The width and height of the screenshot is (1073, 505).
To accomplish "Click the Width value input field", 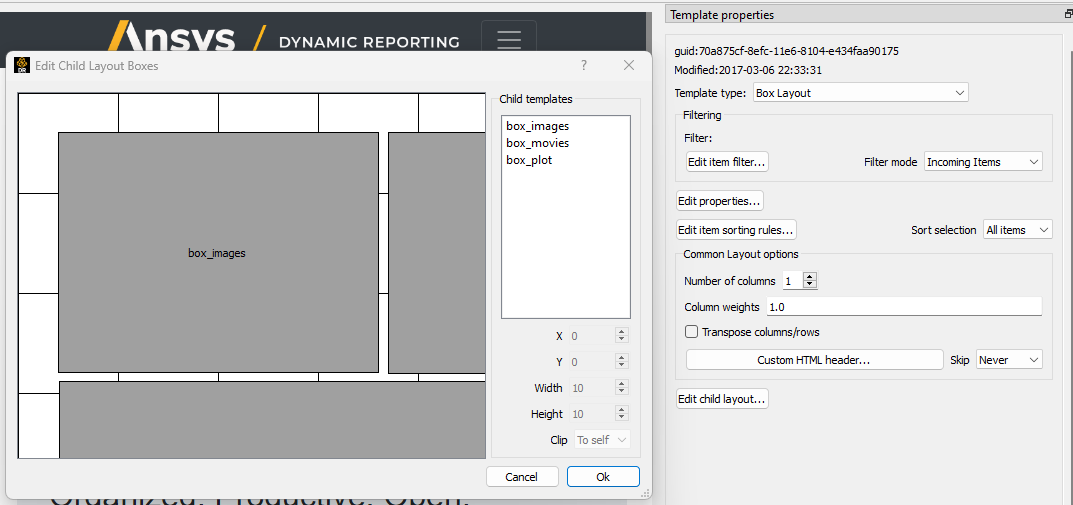I will coord(592,388).
